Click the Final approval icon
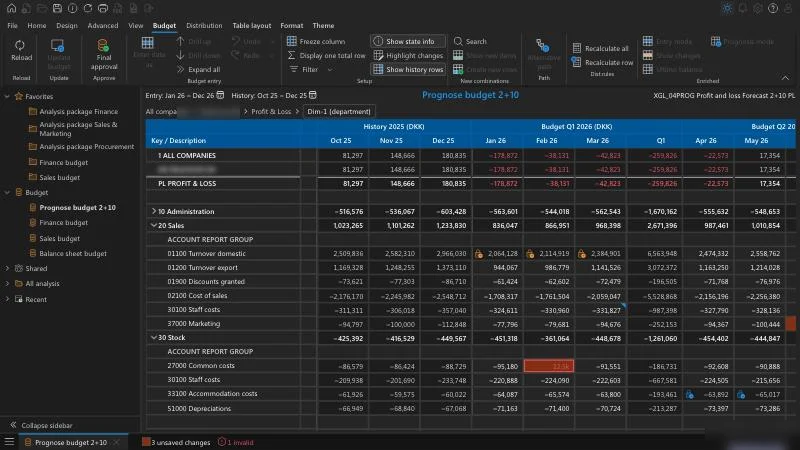The height and width of the screenshot is (450, 800). (103, 45)
